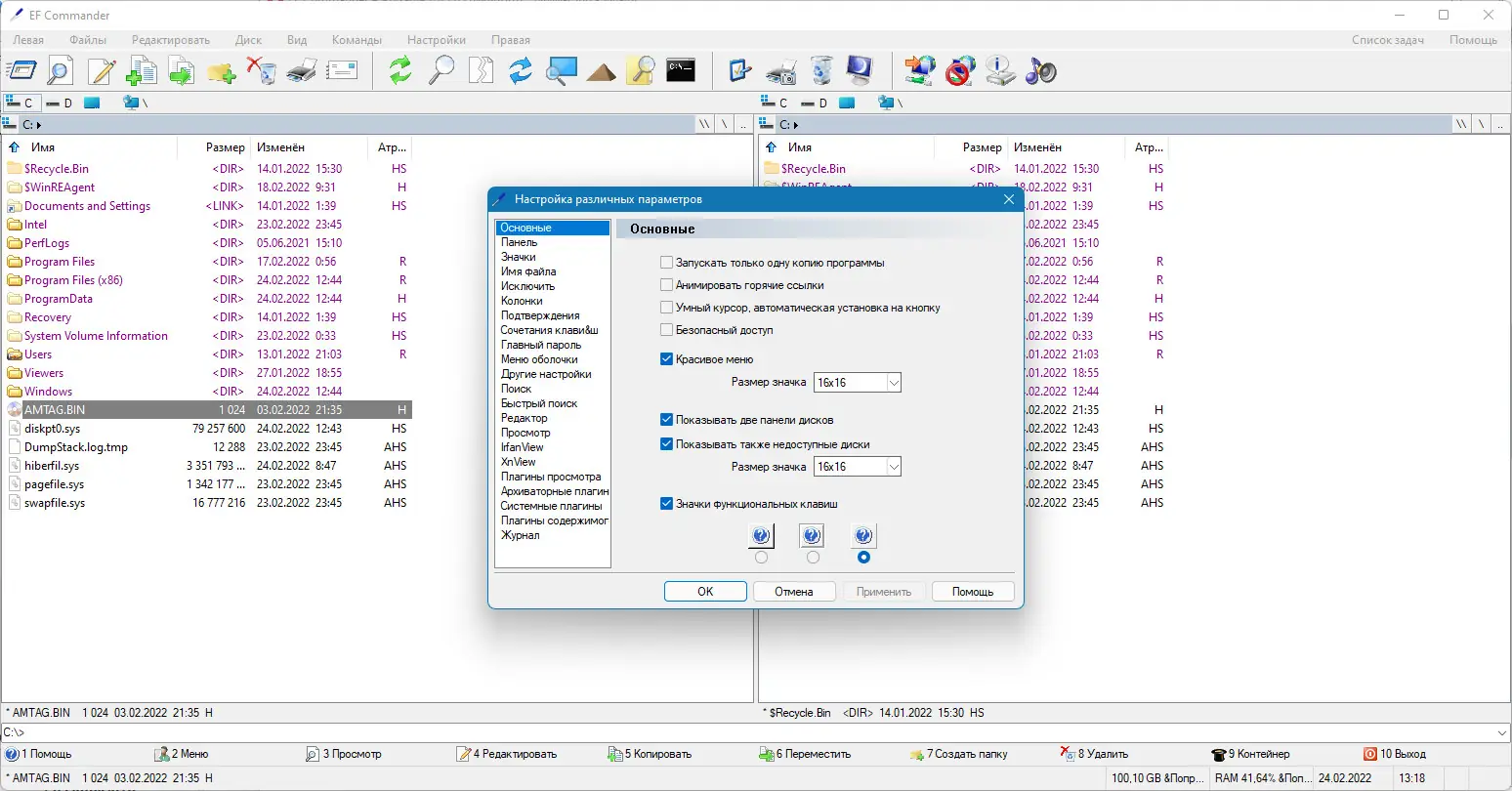Select 'Колонки' in the settings category list
Screen dimensions: 1512x791
(x=522, y=301)
